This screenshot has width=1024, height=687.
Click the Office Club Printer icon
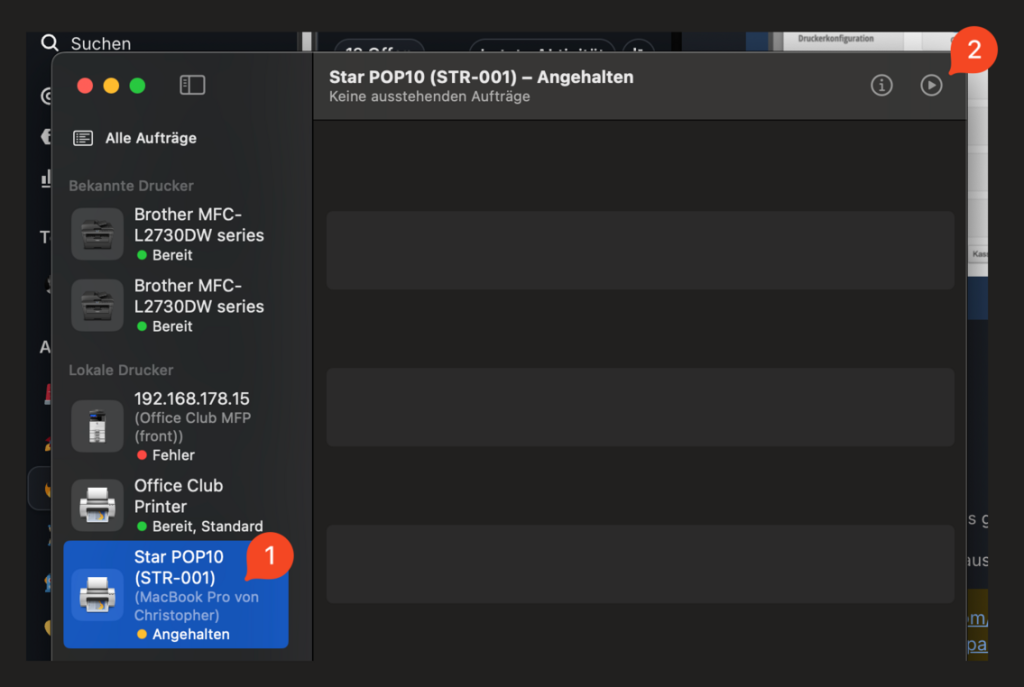tap(97, 505)
